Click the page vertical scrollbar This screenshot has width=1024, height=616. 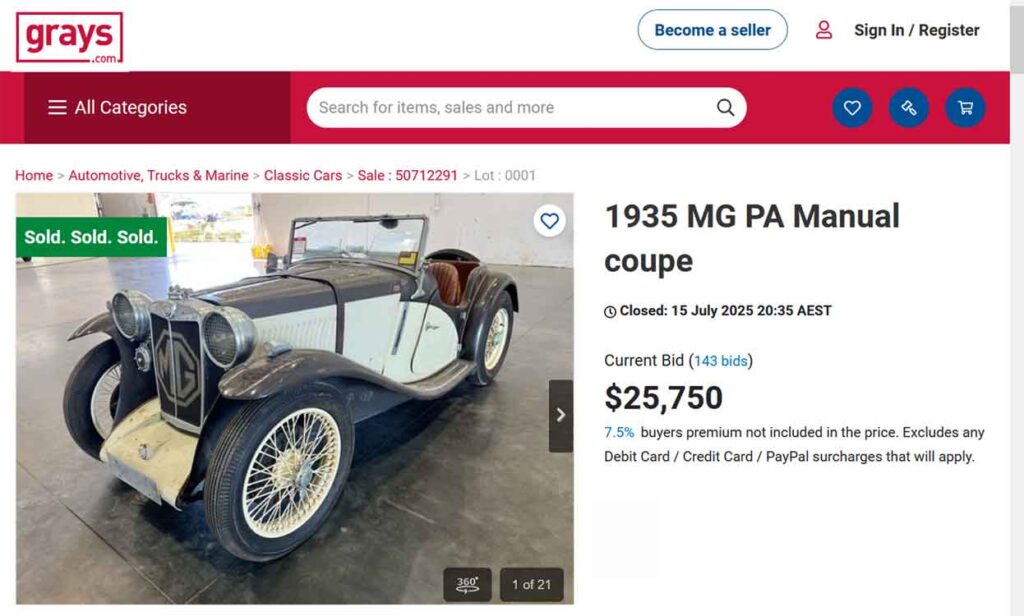click(1016, 300)
